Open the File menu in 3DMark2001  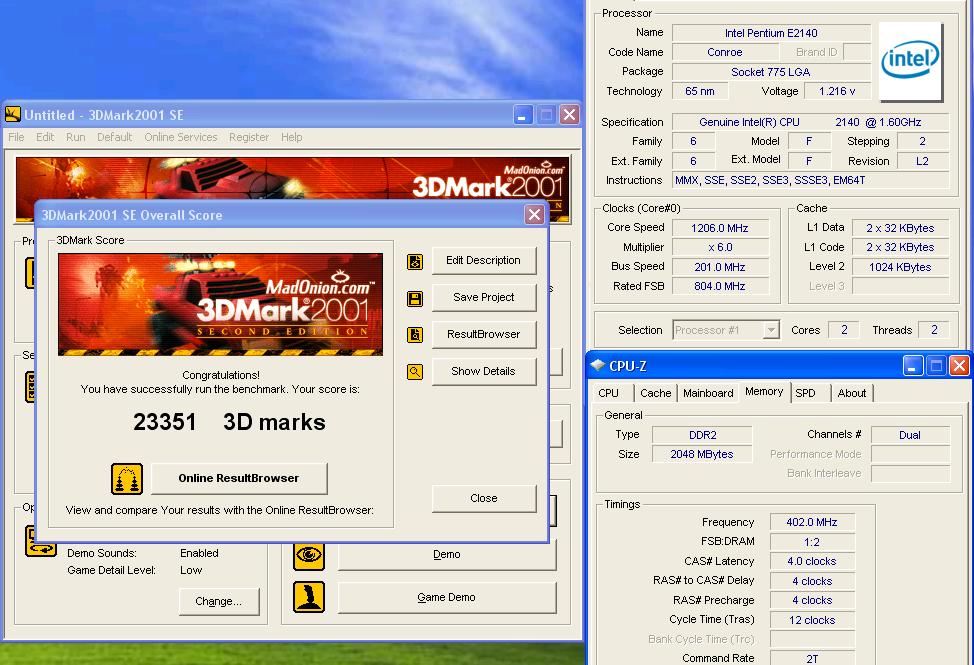click(x=16, y=137)
